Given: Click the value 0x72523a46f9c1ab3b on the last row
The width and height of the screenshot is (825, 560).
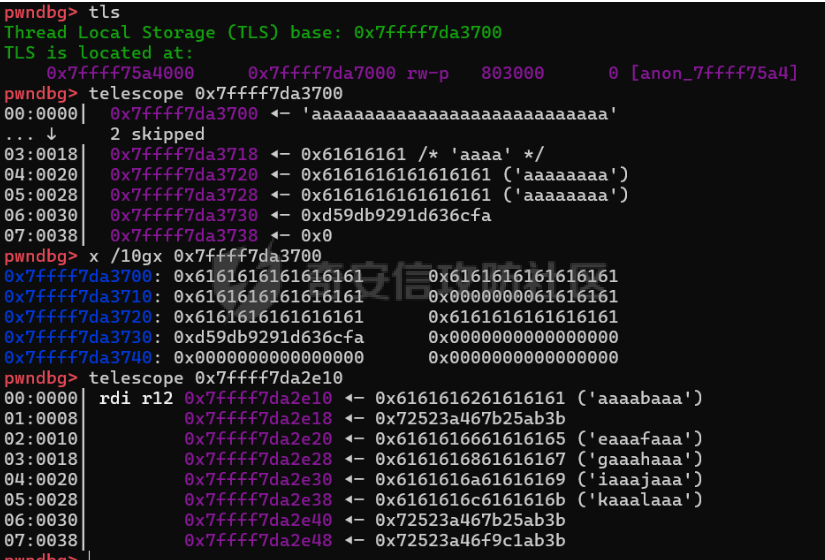Looking at the screenshot, I should point(470,541).
